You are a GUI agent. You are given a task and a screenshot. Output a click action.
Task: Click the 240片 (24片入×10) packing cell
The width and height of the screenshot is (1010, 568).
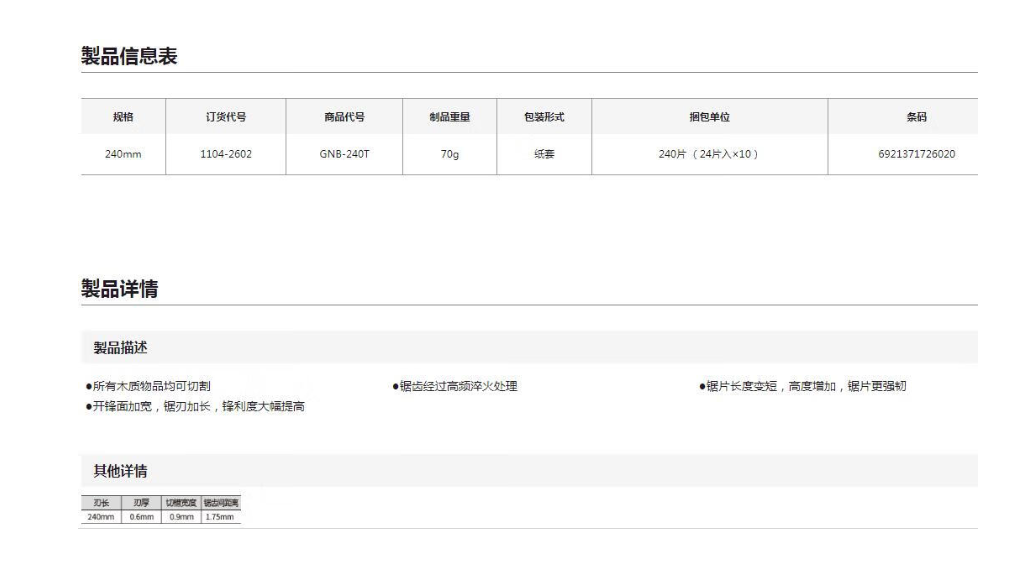(709, 154)
